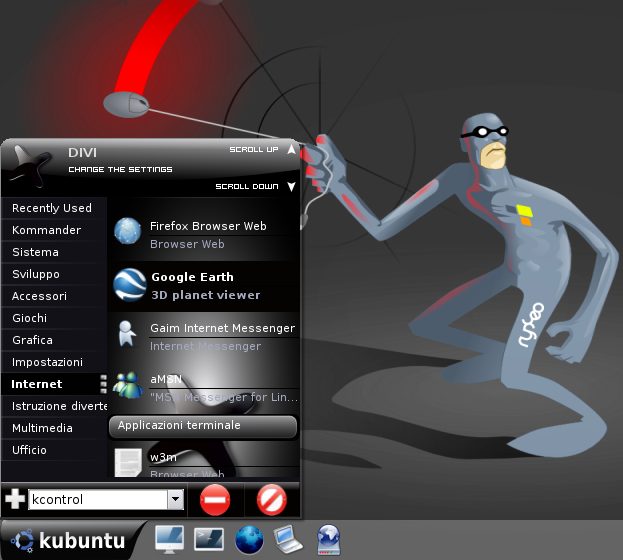The width and height of the screenshot is (623, 560).
Task: Click the Scroll Down arrow
Action: (292, 186)
